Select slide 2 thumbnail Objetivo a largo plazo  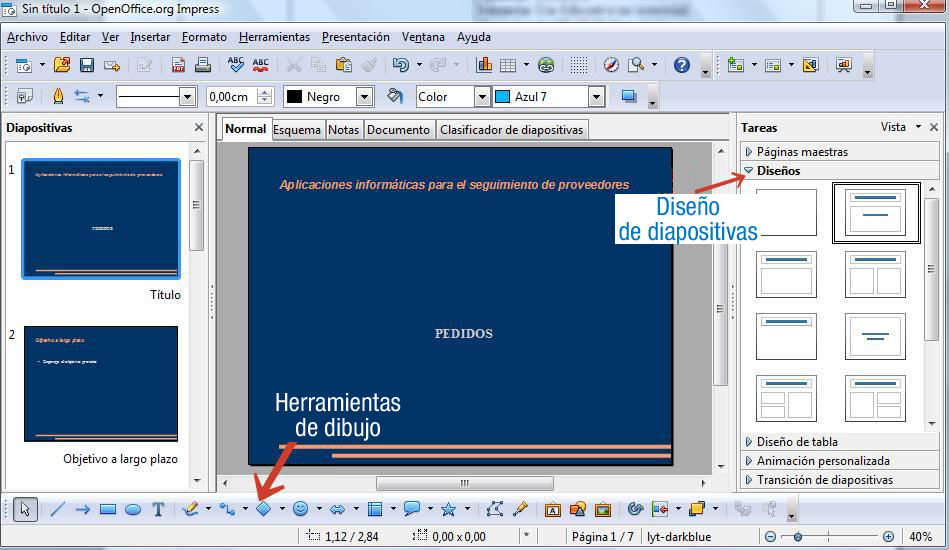[x=101, y=383]
